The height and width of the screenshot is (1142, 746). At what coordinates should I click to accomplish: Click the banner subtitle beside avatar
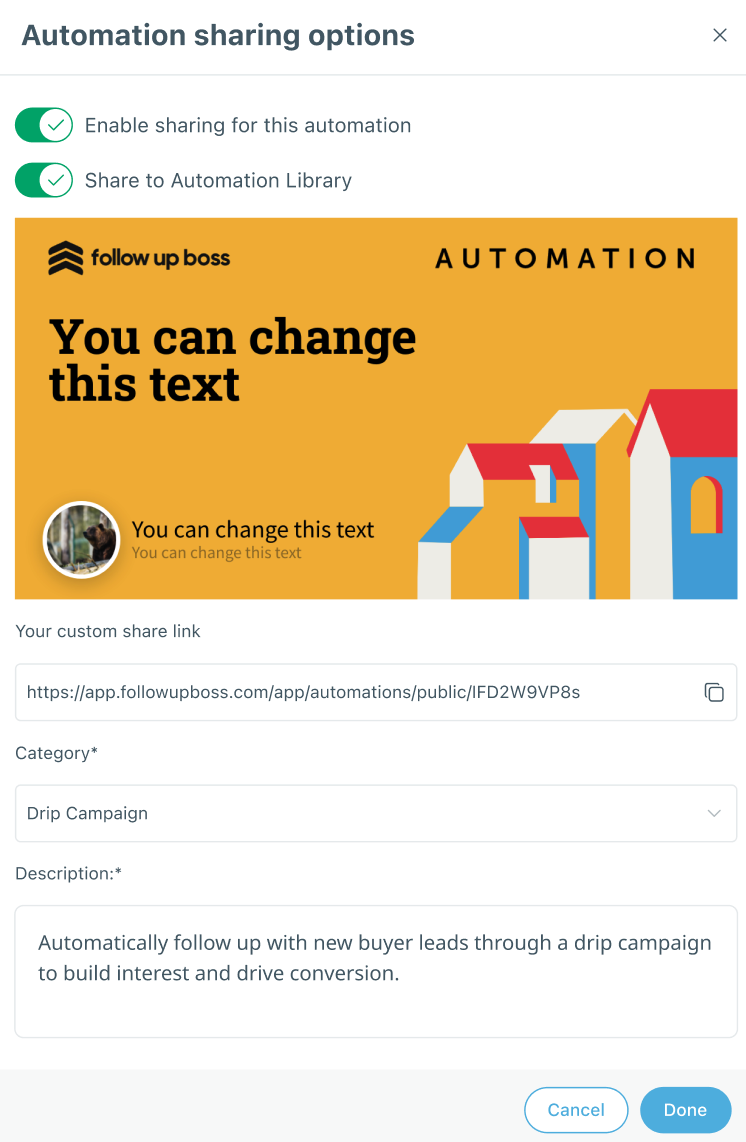coord(253,530)
